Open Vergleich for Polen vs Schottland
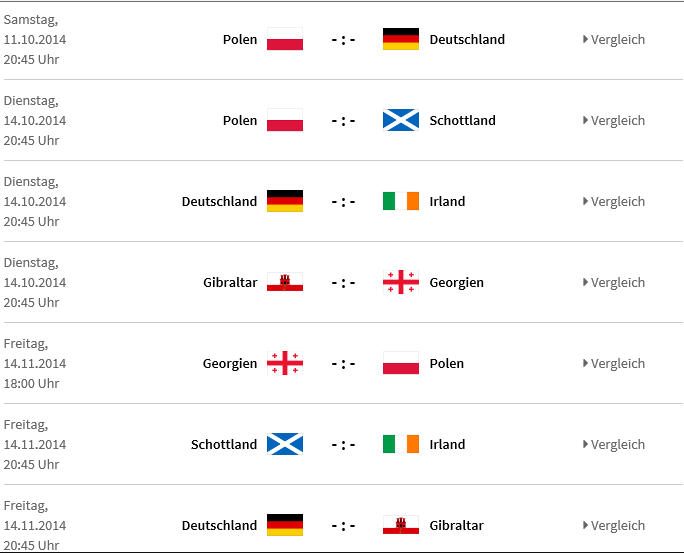Image resolution: width=684 pixels, height=553 pixels. click(x=614, y=120)
